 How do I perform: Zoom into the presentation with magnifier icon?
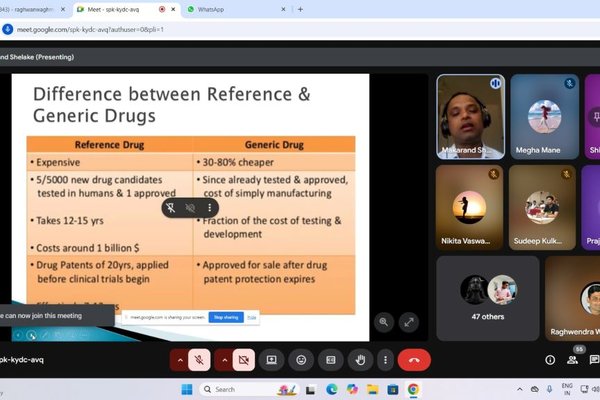383,322
